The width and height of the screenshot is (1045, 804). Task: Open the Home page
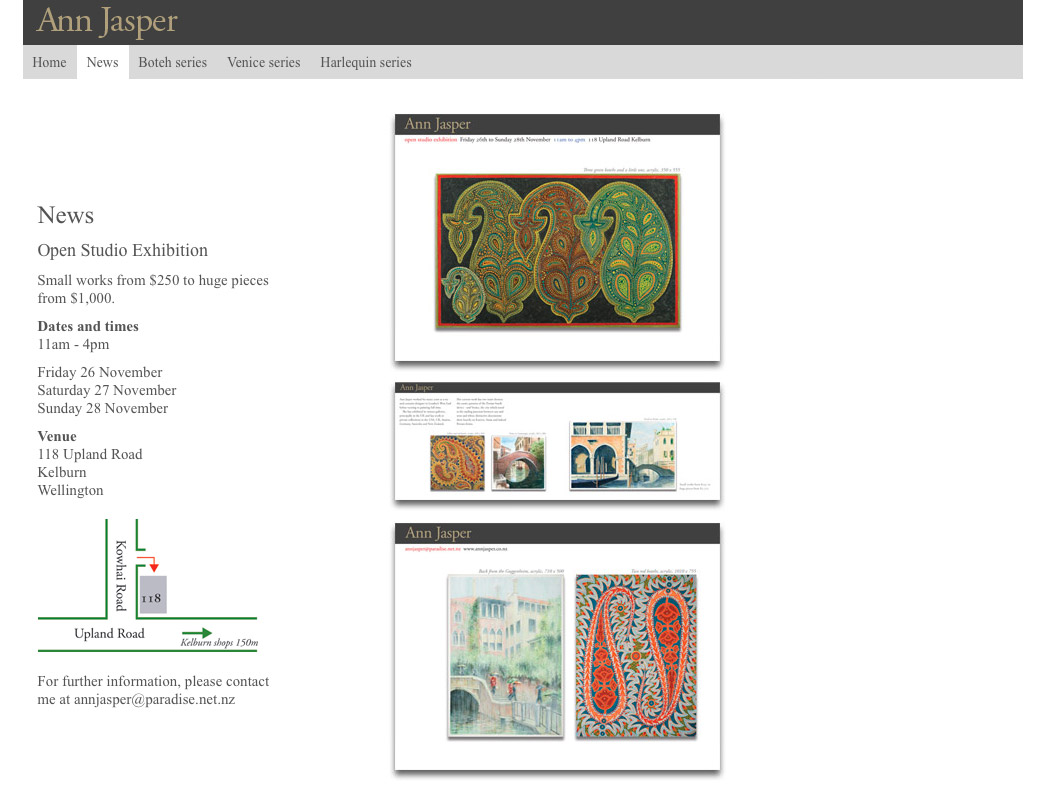point(49,62)
